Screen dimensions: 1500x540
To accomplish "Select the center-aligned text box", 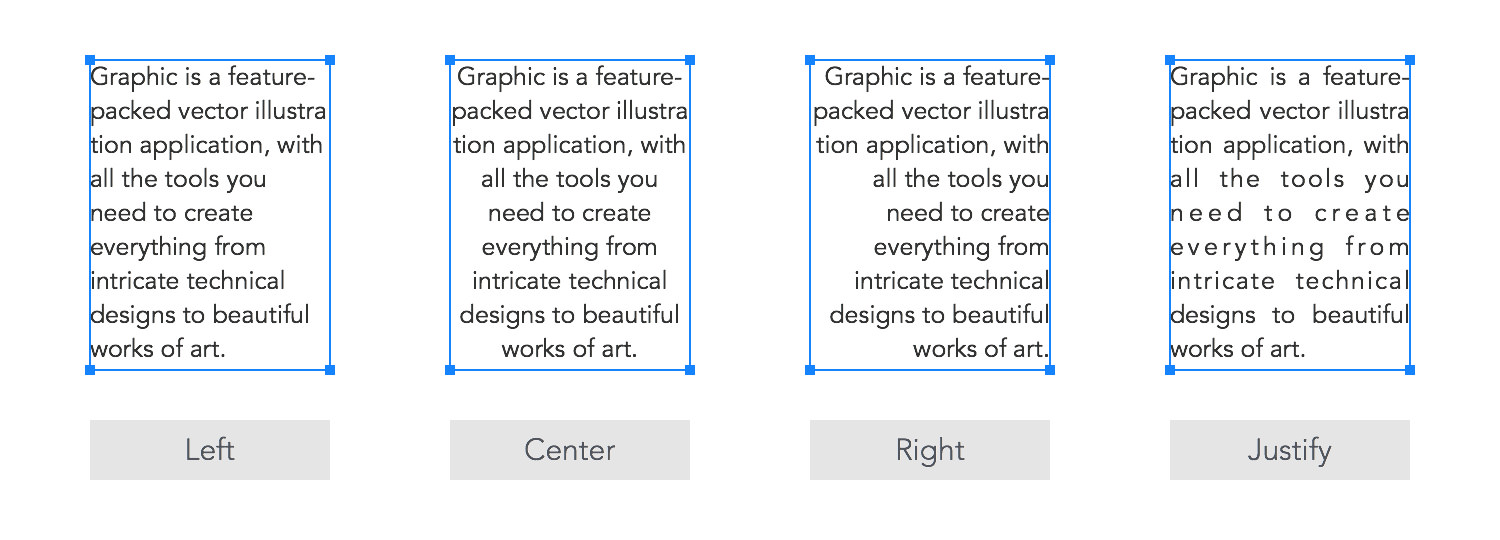I will click(570, 215).
